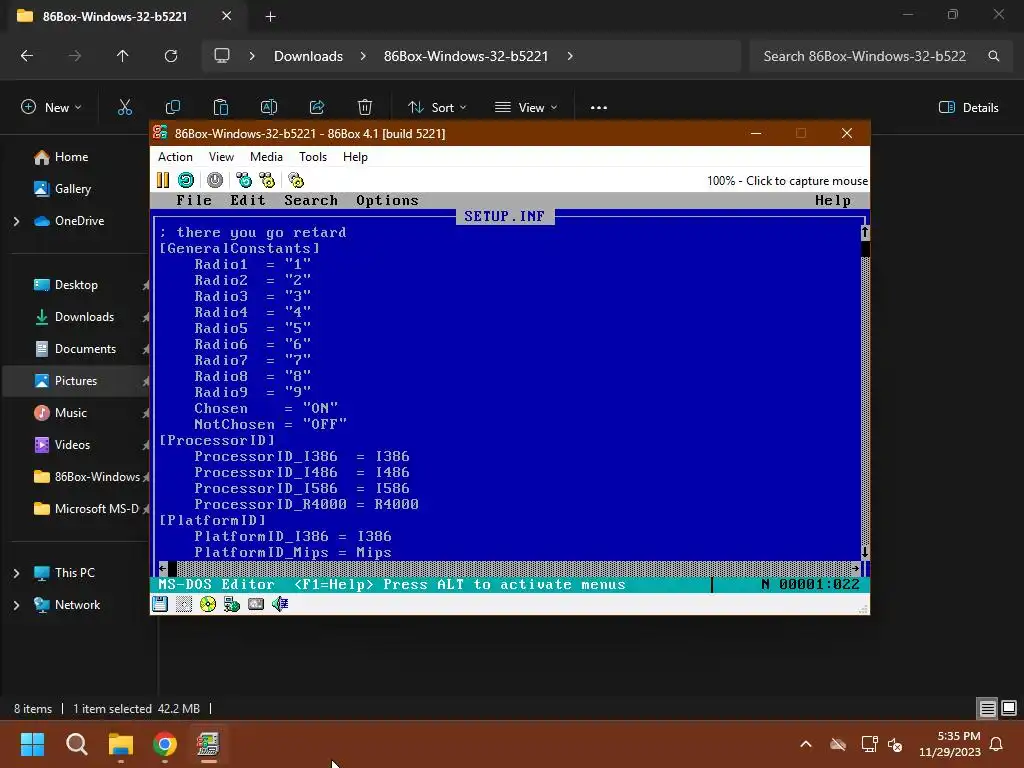The image size is (1024, 768).
Task: Open the New dropdown in Explorer
Action: pyautogui.click(x=52, y=108)
